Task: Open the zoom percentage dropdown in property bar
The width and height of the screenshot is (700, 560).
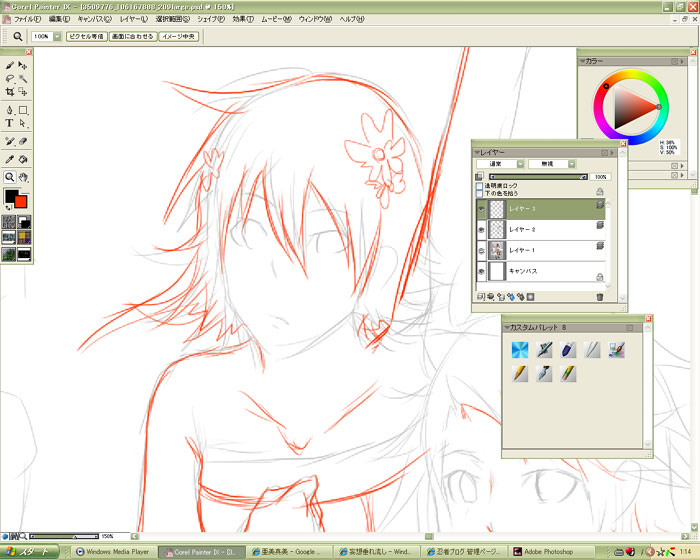Action: (x=58, y=36)
